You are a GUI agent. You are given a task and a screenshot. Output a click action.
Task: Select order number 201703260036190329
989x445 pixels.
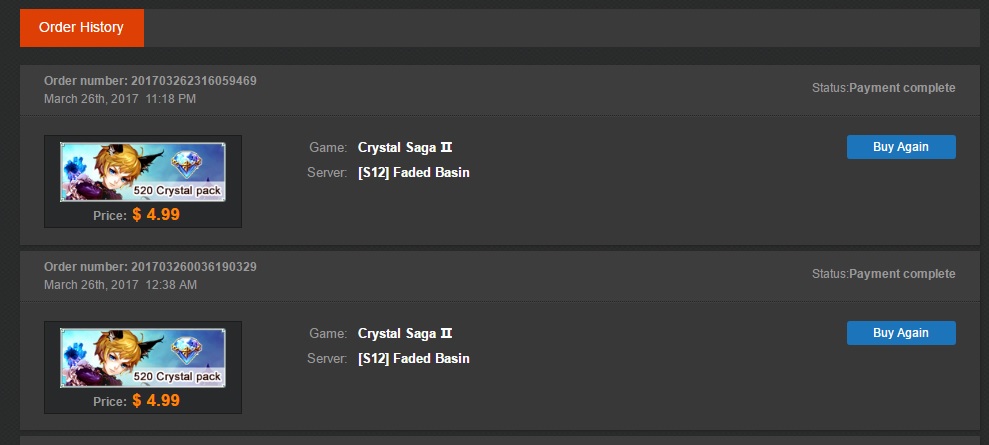[x=194, y=267]
